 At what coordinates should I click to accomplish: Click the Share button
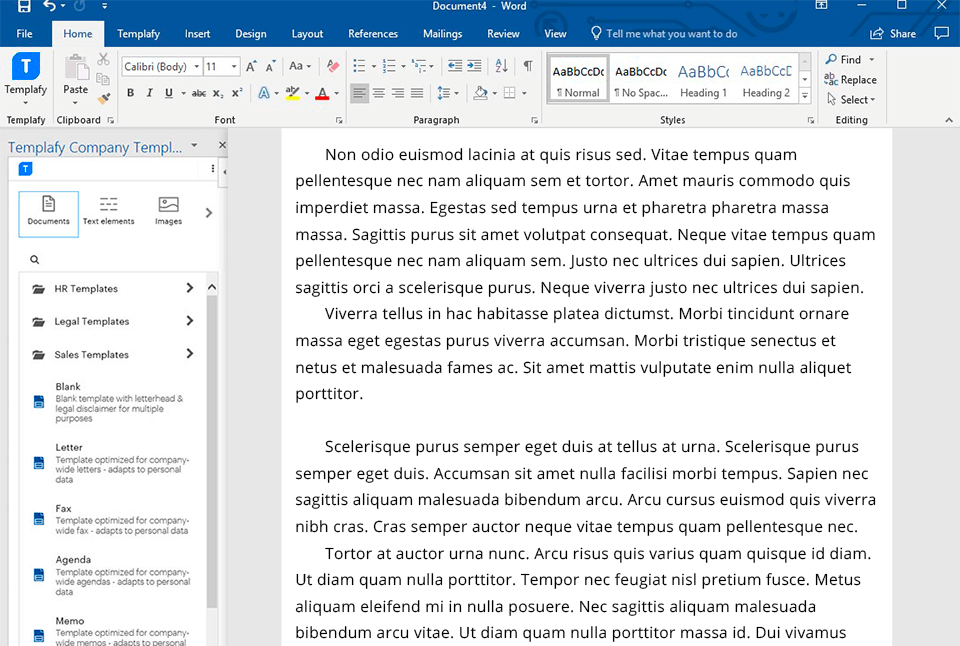[x=893, y=34]
